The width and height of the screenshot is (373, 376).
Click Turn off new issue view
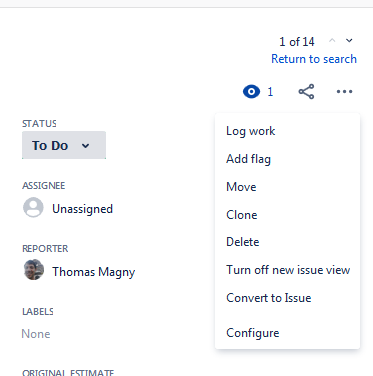tap(287, 270)
